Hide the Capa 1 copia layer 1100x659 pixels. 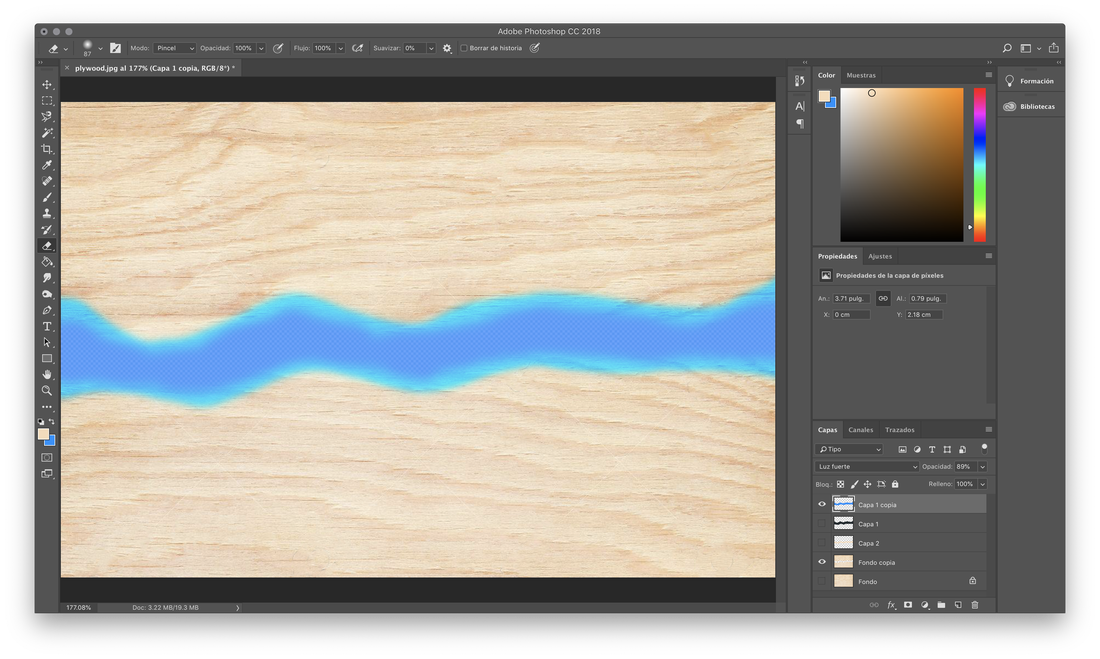pos(821,504)
